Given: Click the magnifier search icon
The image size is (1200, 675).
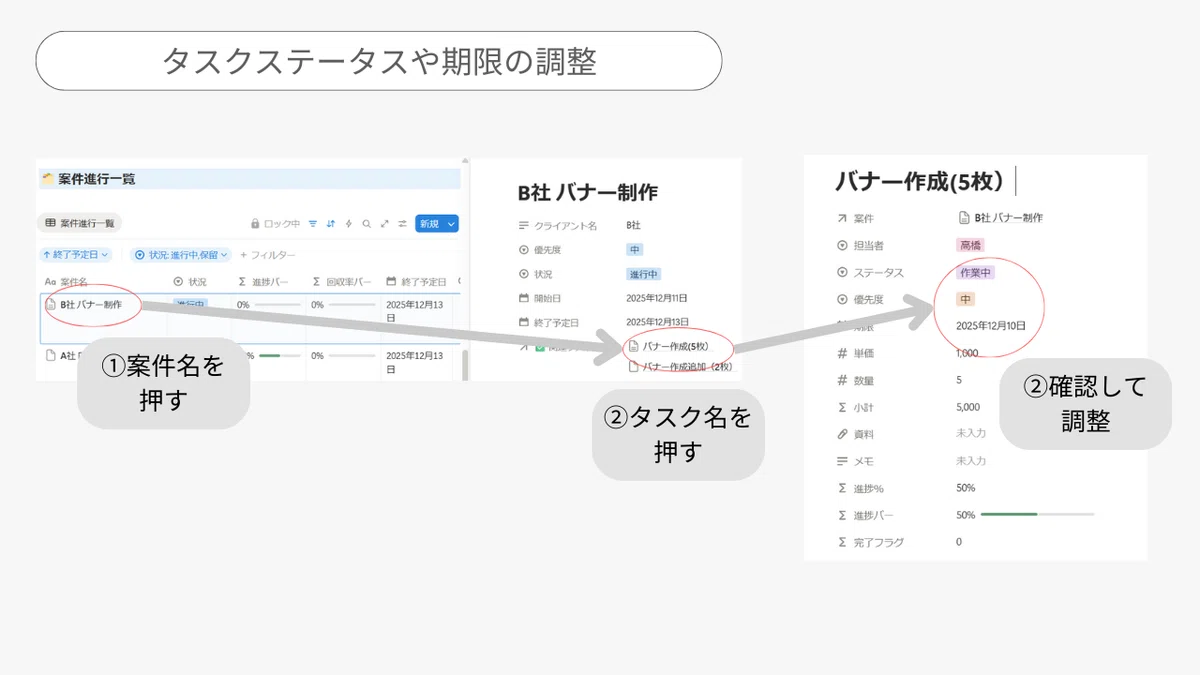Looking at the screenshot, I should [x=367, y=224].
